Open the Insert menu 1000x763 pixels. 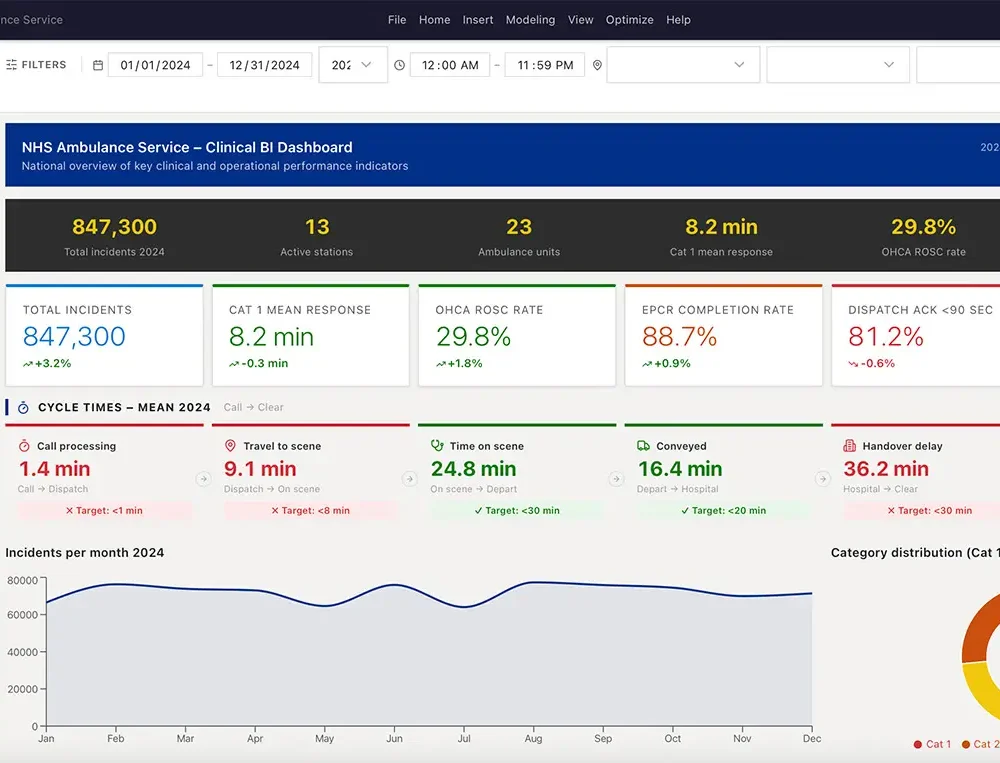478,20
